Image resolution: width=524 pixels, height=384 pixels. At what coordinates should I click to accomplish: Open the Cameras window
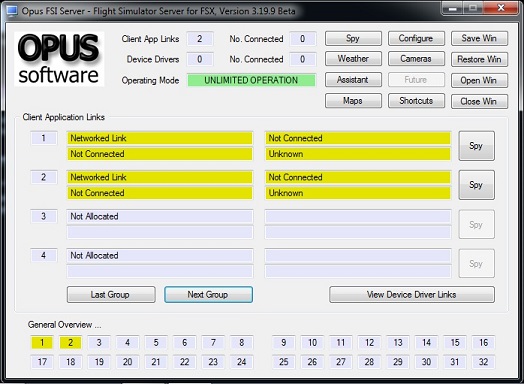tap(416, 59)
